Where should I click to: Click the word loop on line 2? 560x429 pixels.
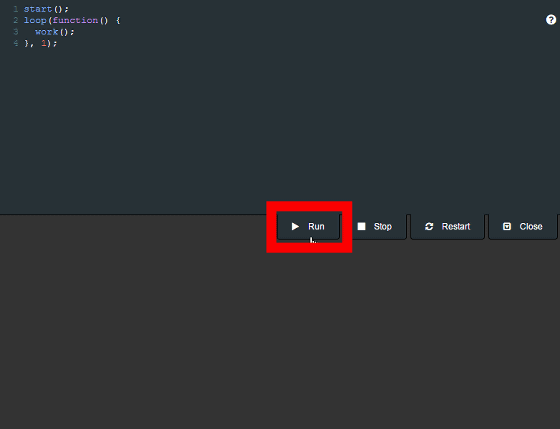[35, 20]
